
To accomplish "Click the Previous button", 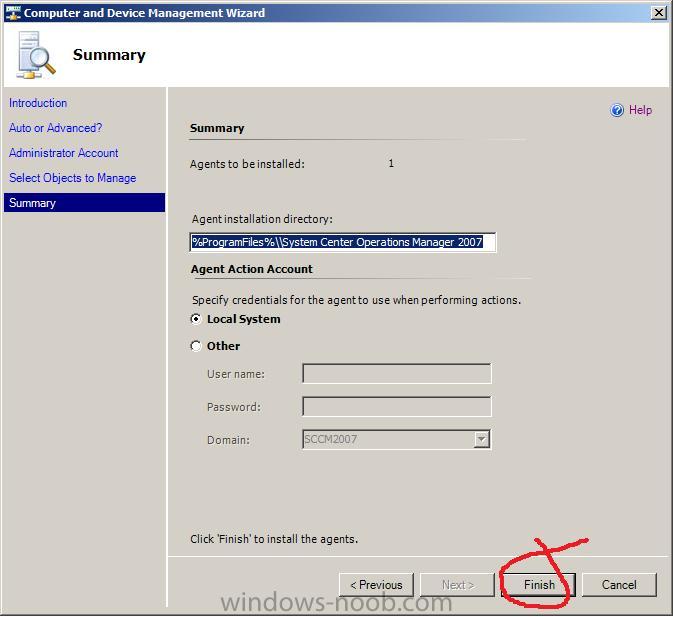I will pos(376,584).
